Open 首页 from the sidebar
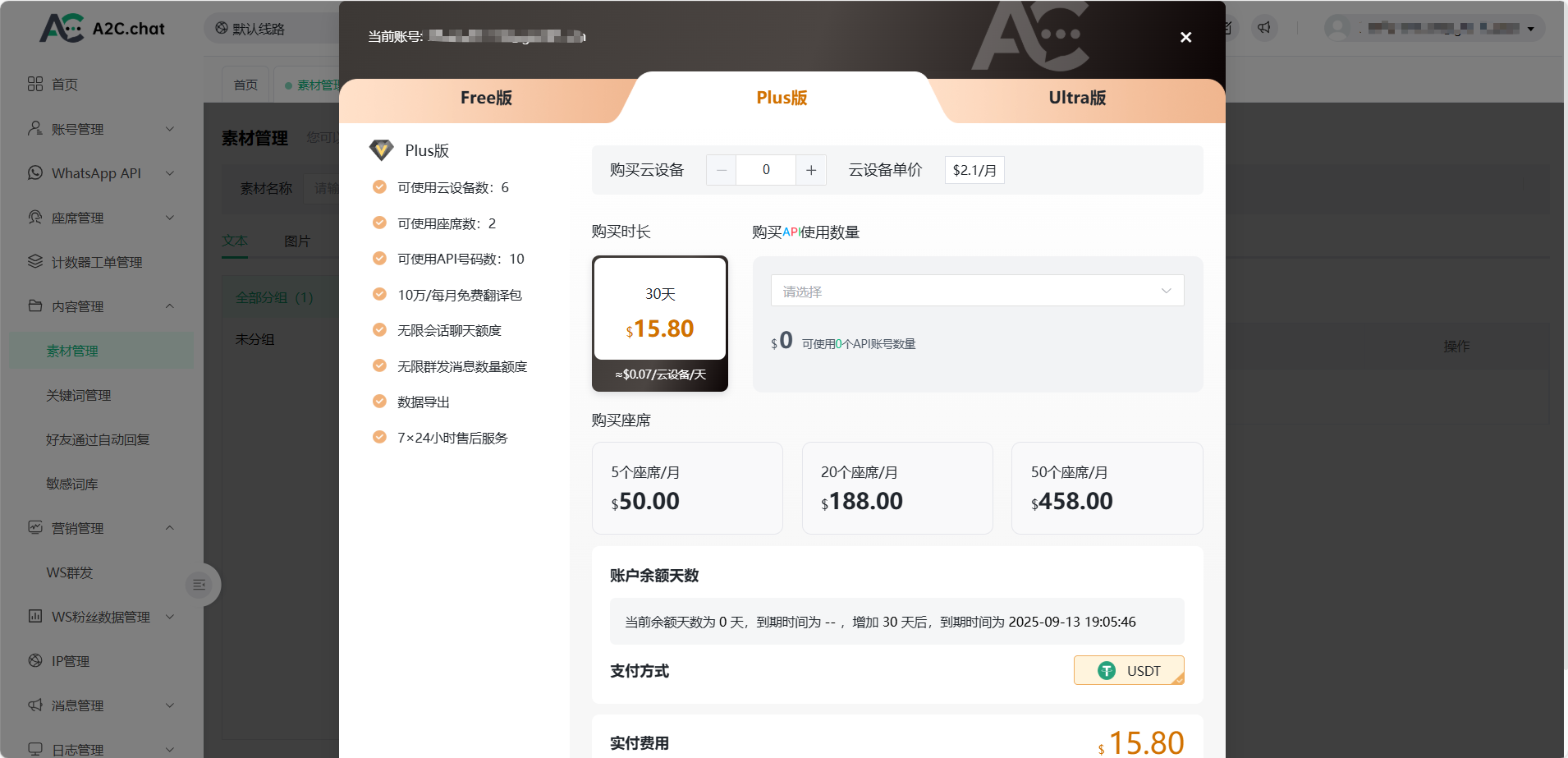 tap(64, 85)
